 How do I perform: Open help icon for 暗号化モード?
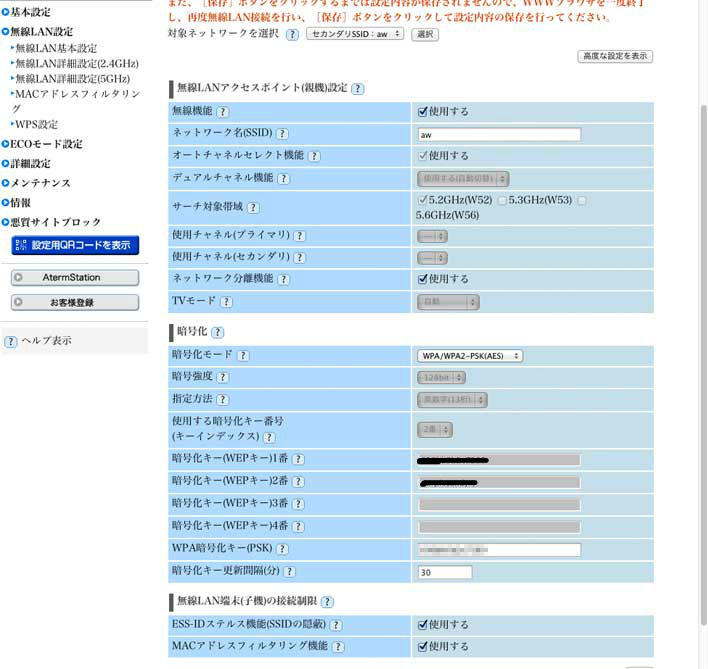click(243, 356)
